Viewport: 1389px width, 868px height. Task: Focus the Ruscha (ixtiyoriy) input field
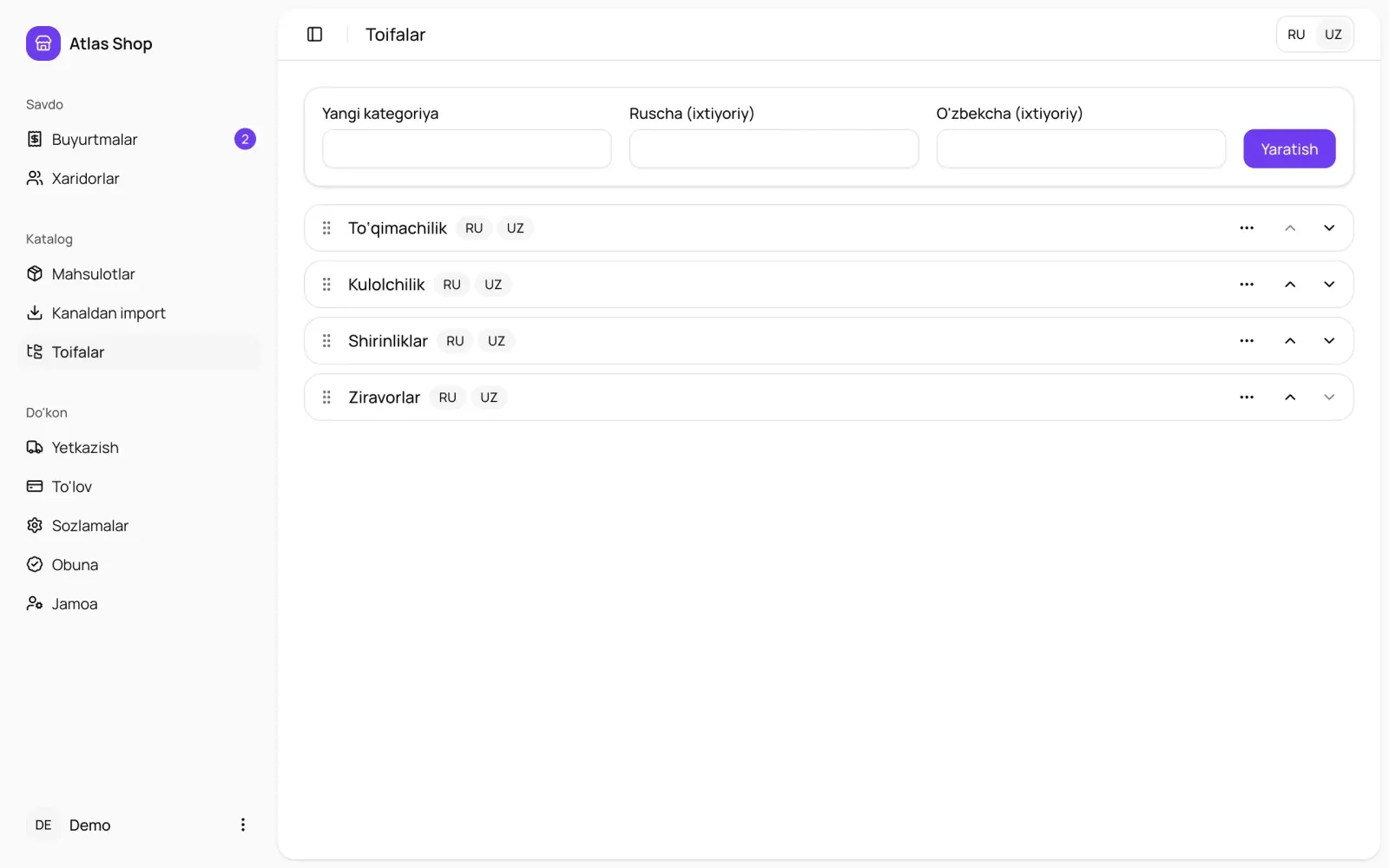tap(773, 149)
